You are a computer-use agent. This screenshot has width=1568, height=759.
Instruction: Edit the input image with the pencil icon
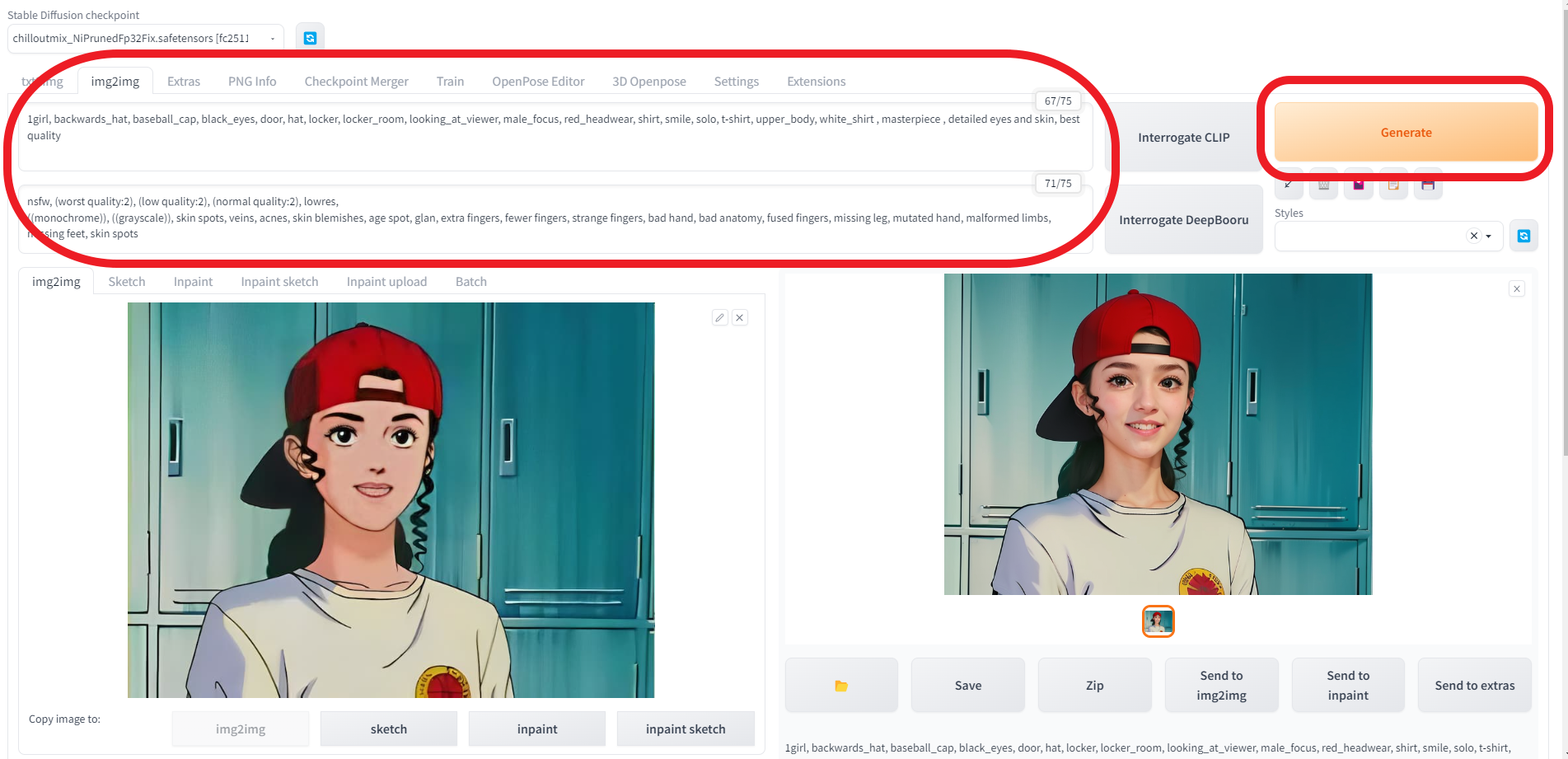(720, 317)
